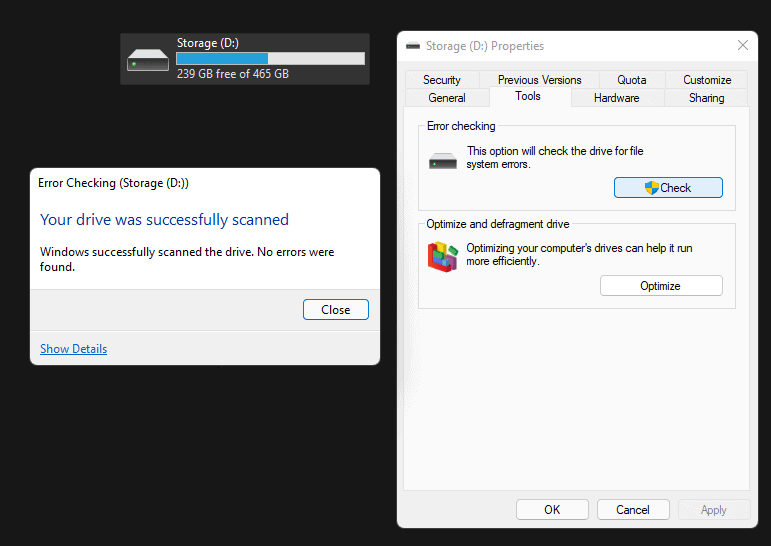Screen dimensions: 771x546
Task: Click 'No errors were found' message text
Action: pos(187,259)
